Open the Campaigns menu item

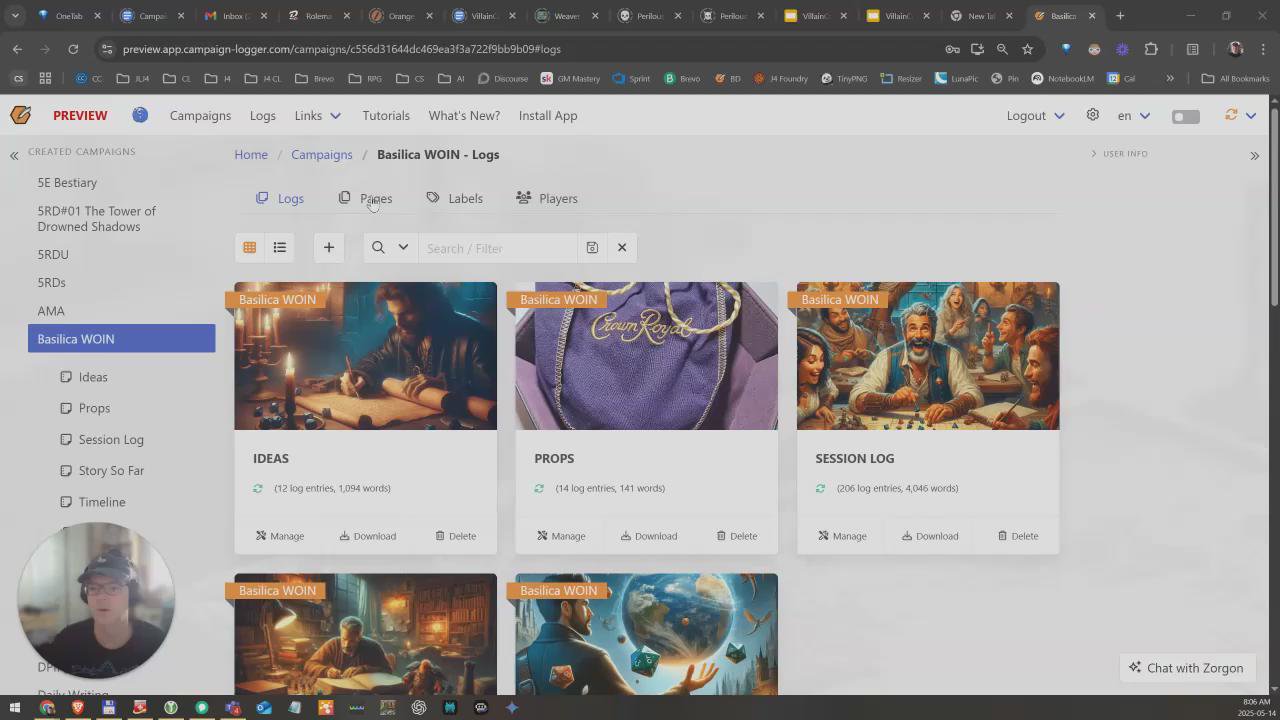200,115
